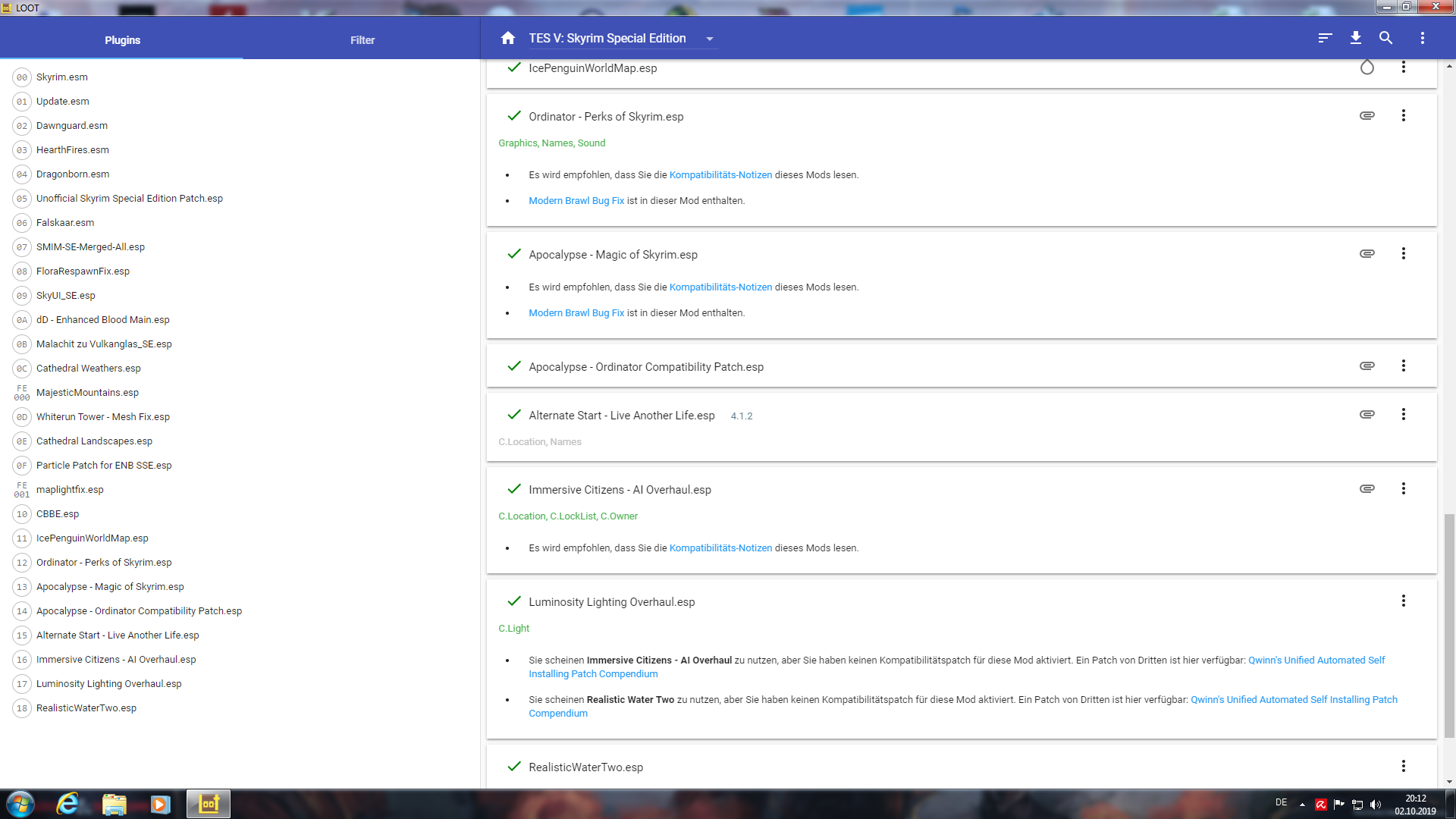Screen dimensions: 1456x819
Task: Open Internet Explorer from the taskbar
Action: coord(68,804)
